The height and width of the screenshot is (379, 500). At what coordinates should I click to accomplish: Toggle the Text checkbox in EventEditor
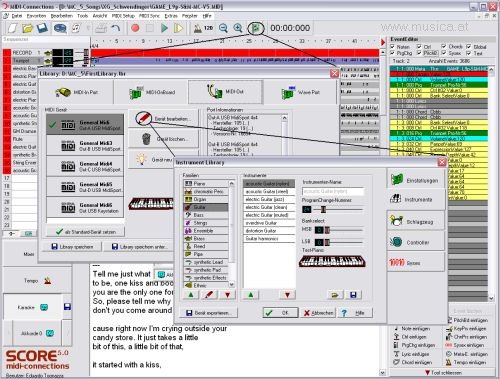469,53
